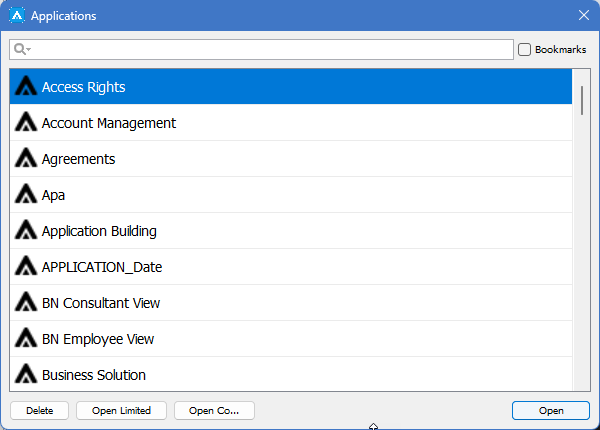Close the Applications dialog window

coord(584,15)
